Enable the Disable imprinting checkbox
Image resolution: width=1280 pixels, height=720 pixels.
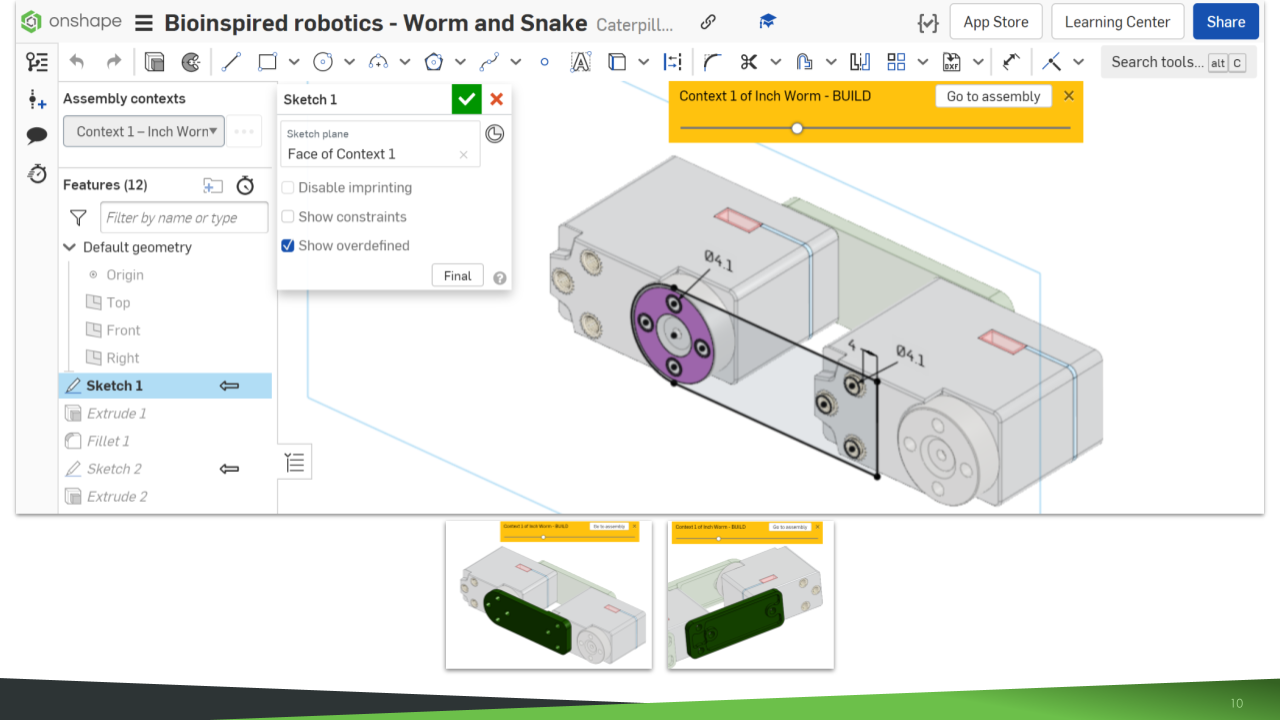pyautogui.click(x=288, y=187)
